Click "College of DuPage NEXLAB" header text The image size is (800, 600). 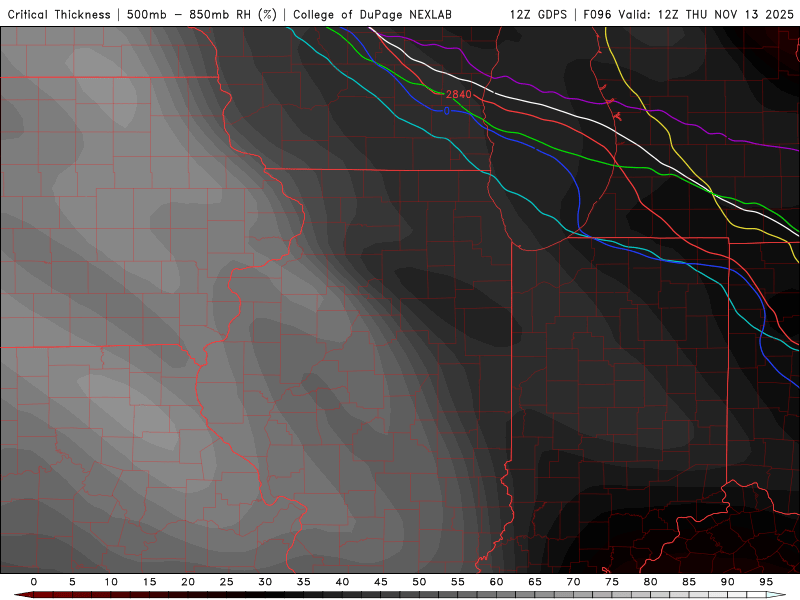[372, 15]
